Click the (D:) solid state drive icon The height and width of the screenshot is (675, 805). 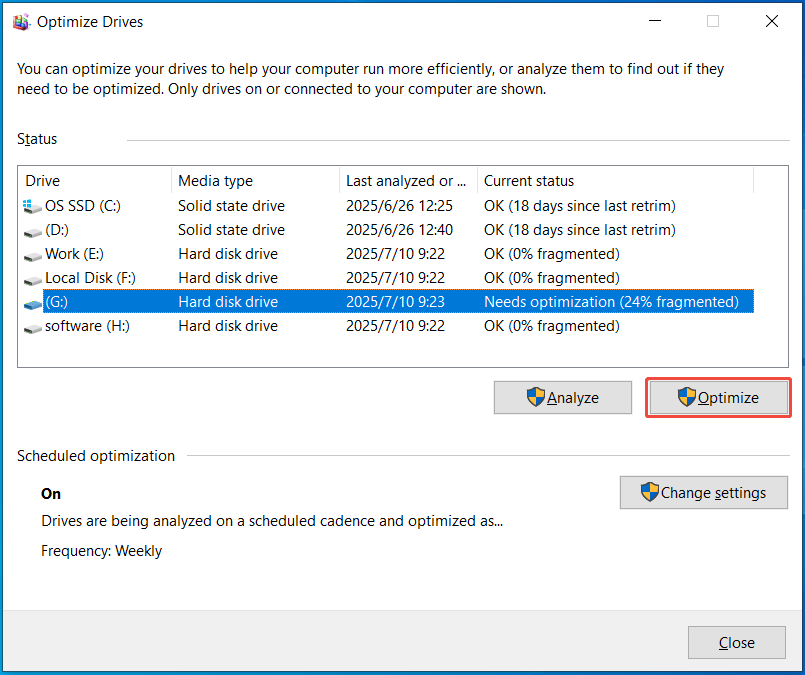tap(32, 230)
